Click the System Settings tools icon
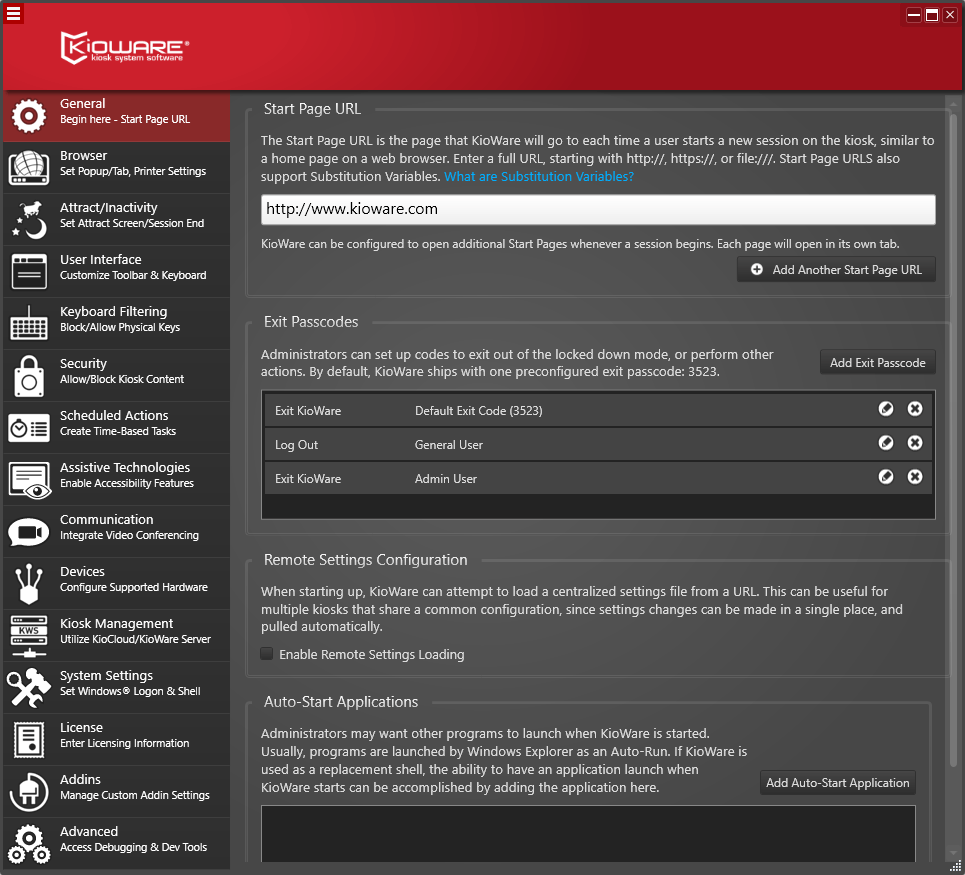 pos(29,688)
